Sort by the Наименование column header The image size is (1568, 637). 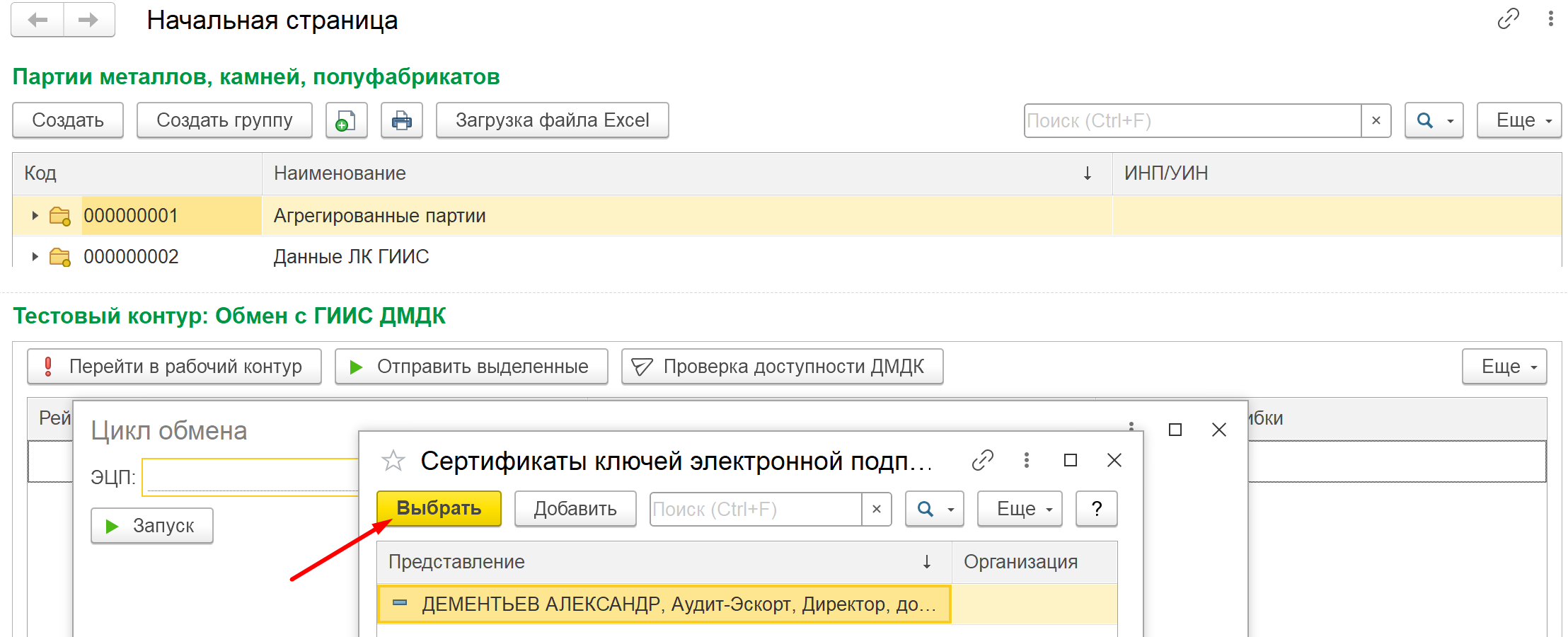(x=687, y=173)
